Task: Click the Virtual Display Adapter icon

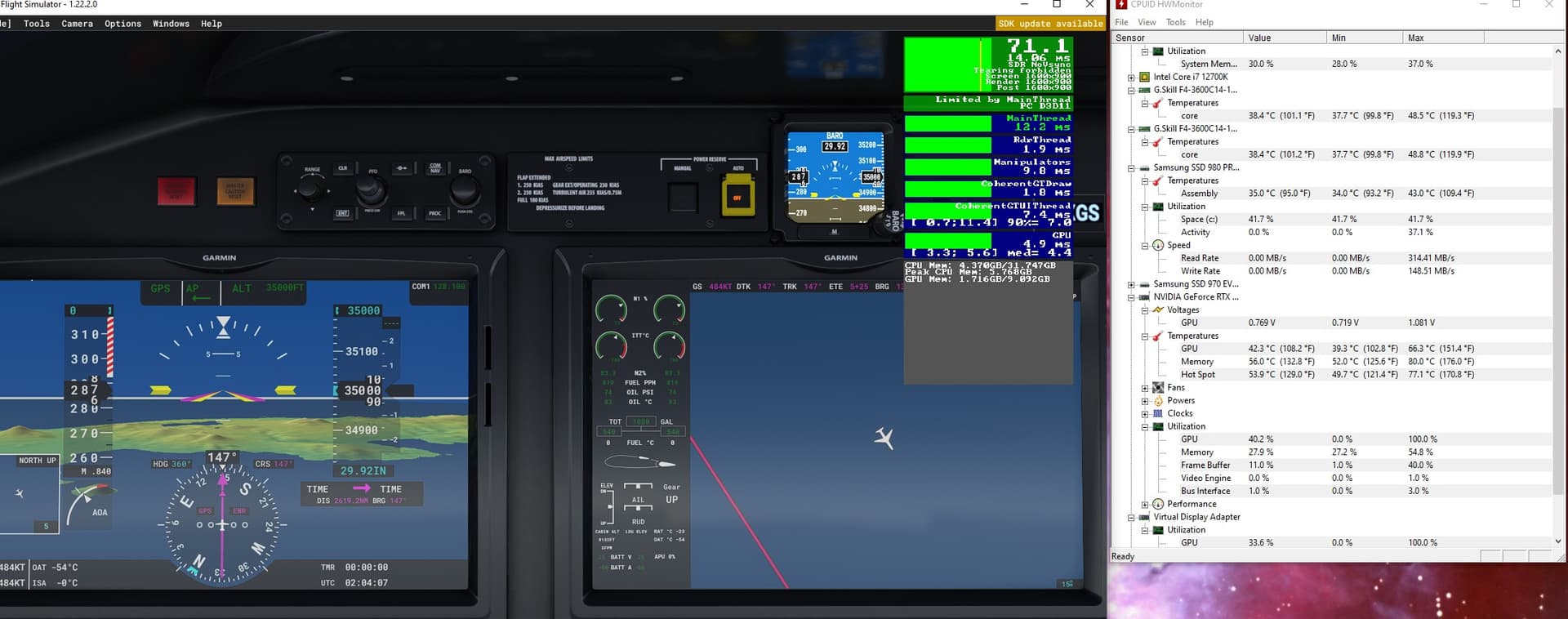Action: [1145, 517]
